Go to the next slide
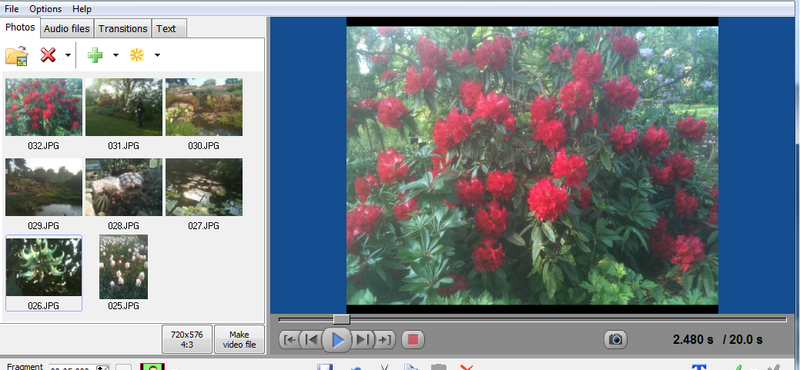 pos(362,340)
